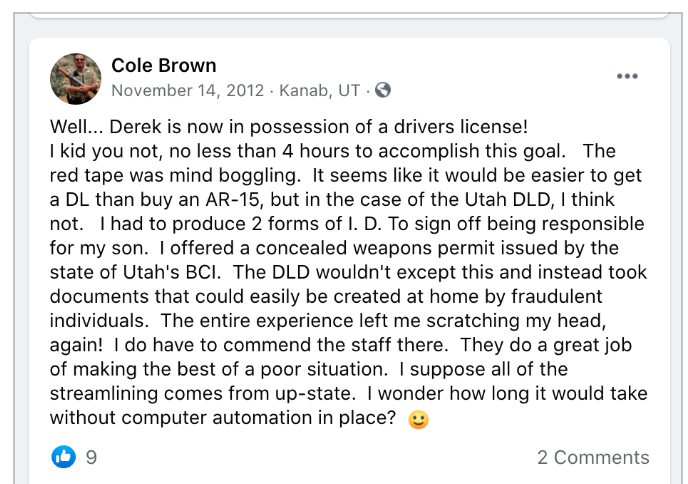Click the smiley emoji ending the post
This screenshot has height=484, width=688.
418,420
